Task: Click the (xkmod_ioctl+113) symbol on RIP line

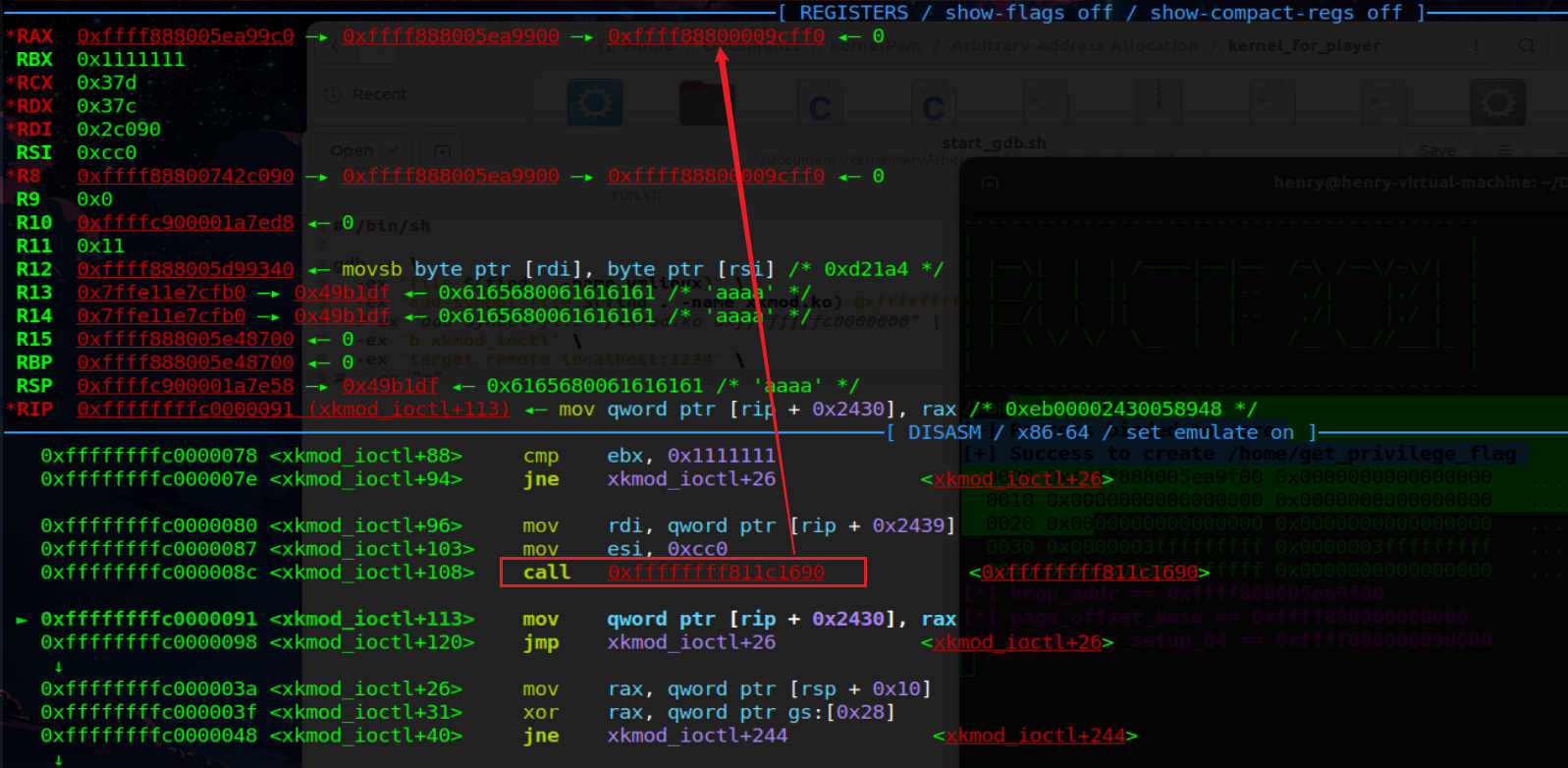Action: (x=409, y=410)
